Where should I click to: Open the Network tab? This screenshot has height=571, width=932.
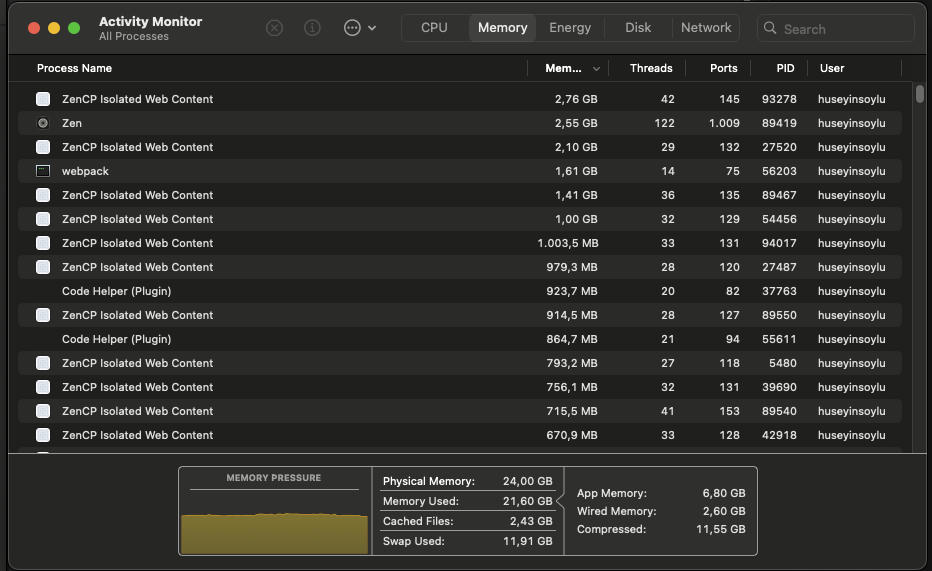point(706,28)
